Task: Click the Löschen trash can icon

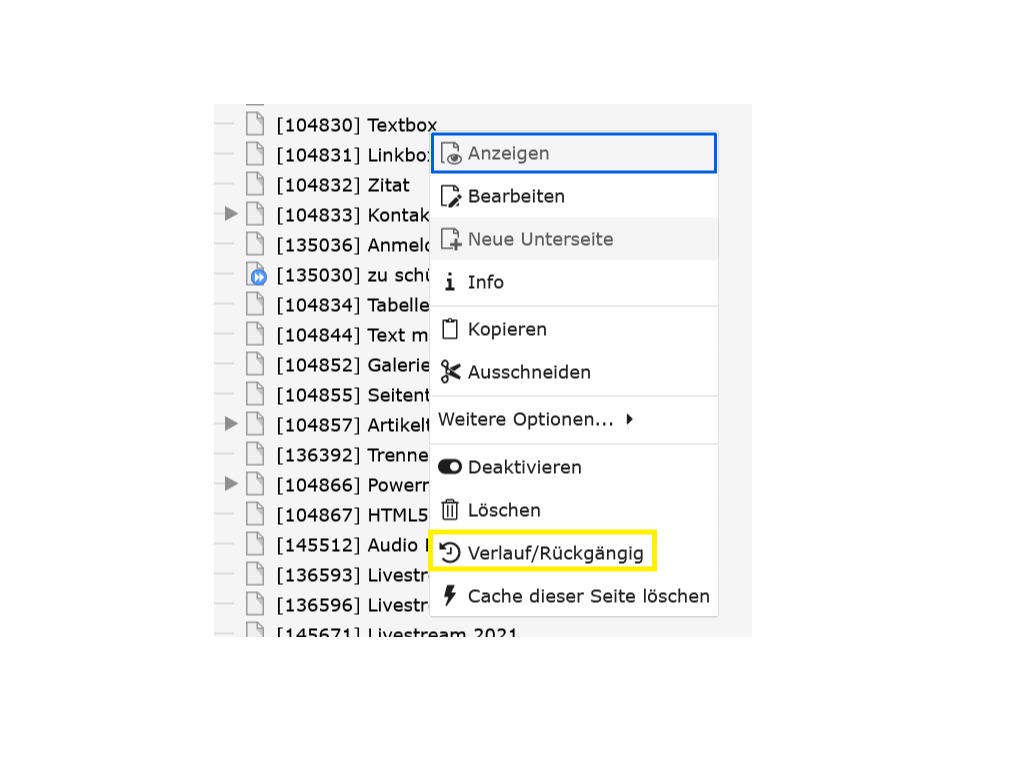Action: point(450,510)
